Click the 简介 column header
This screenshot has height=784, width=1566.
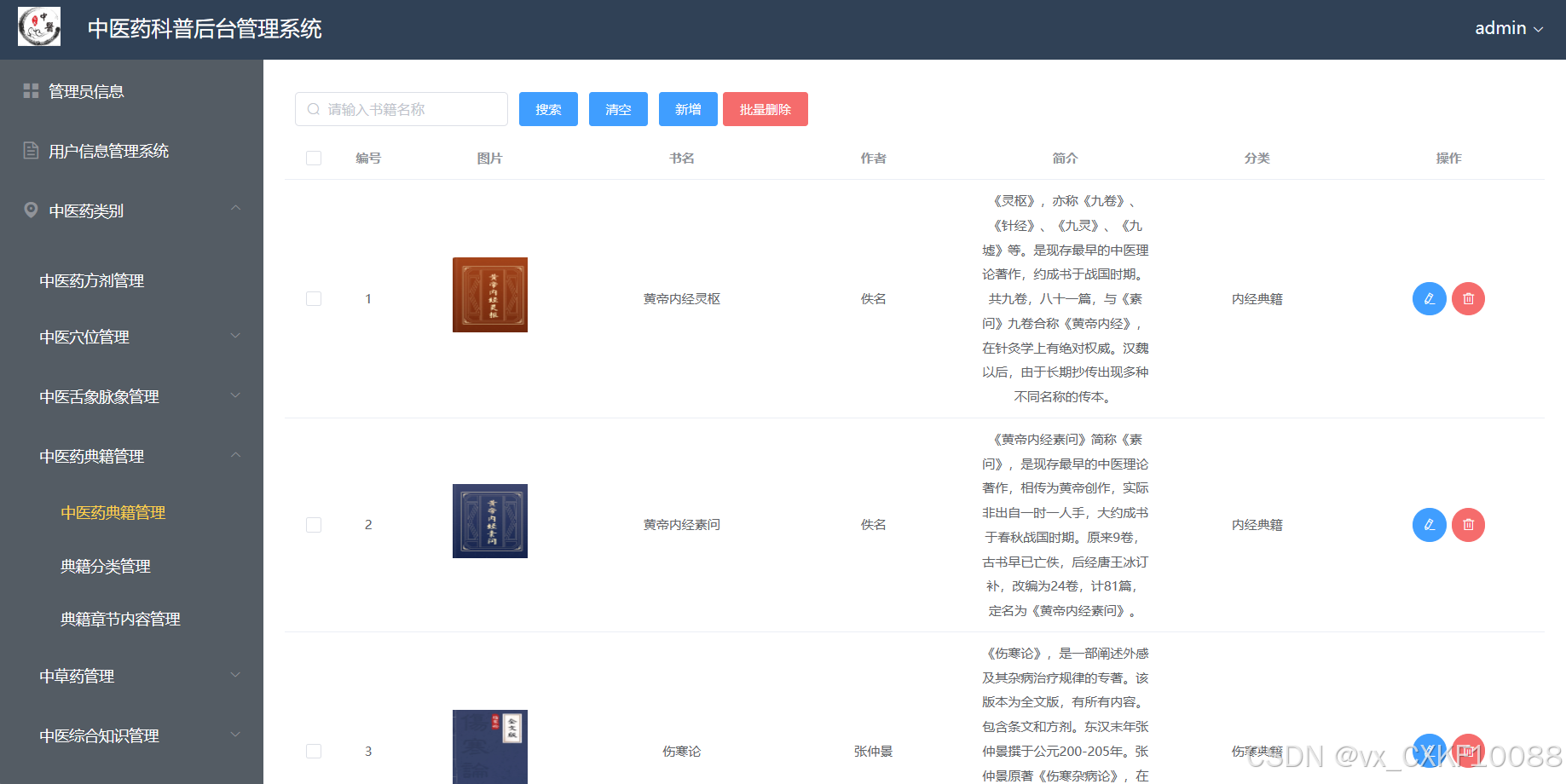(x=1066, y=159)
